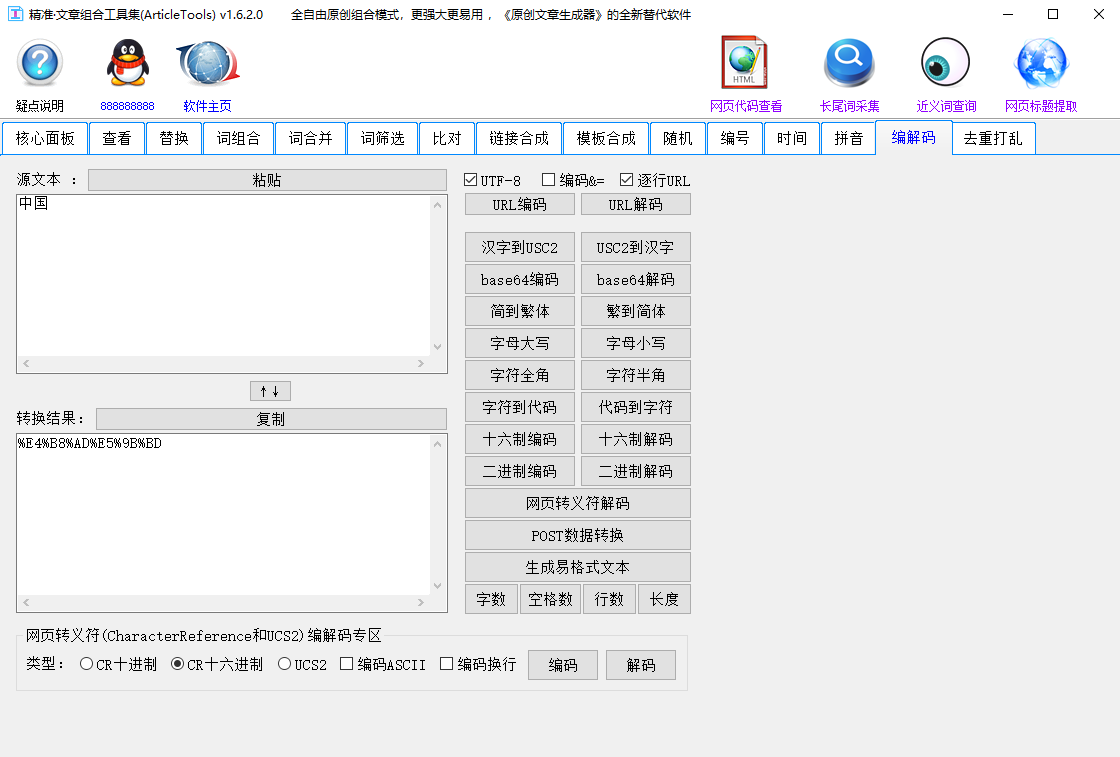The image size is (1120, 757).
Task: Click the ArticleTools icon in the title bar
Action: [13, 15]
